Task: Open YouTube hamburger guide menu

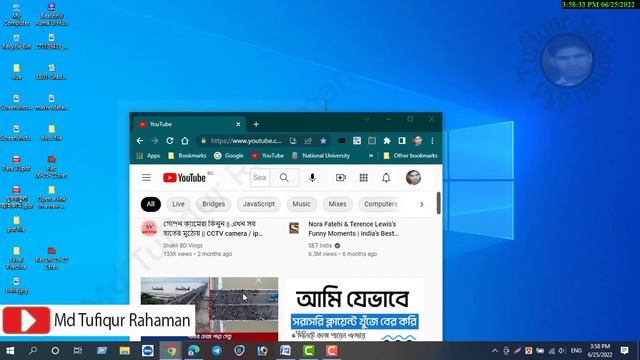Action: click(x=146, y=178)
